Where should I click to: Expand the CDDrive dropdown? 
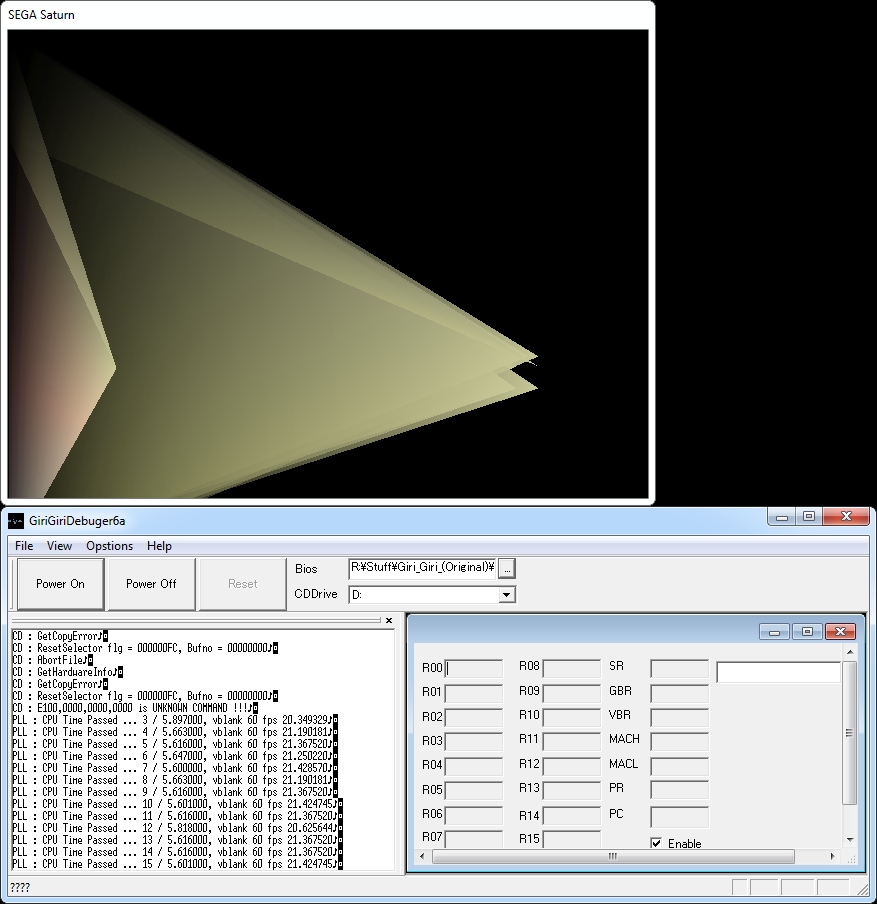point(506,594)
